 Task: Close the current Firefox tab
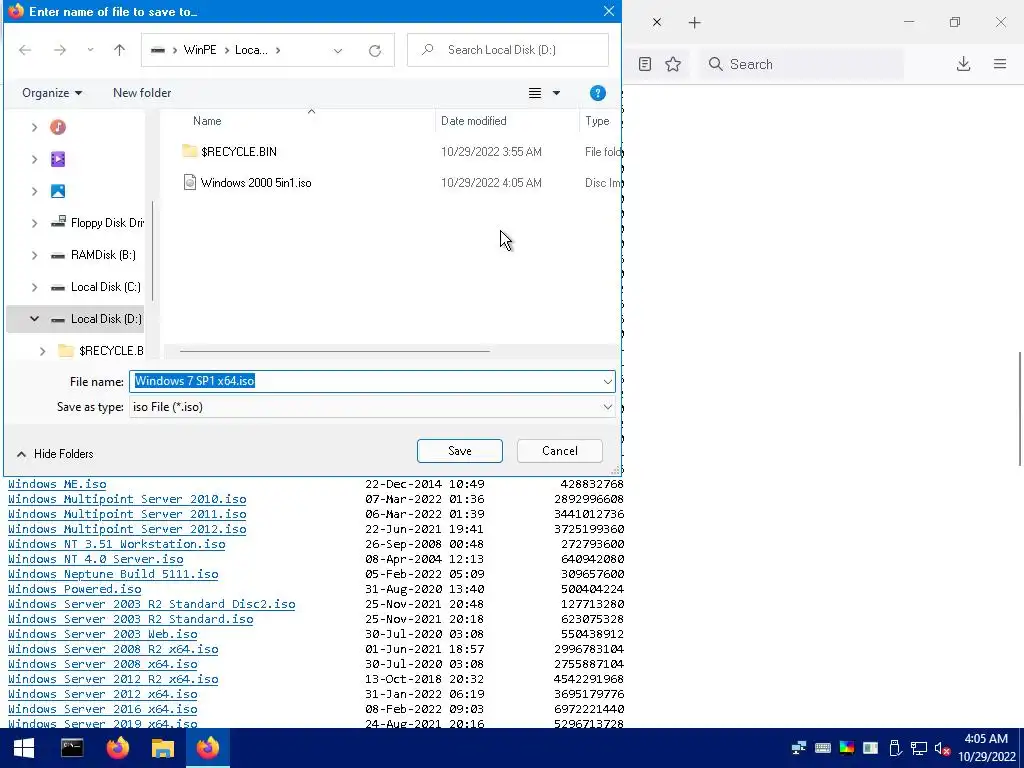(x=657, y=23)
